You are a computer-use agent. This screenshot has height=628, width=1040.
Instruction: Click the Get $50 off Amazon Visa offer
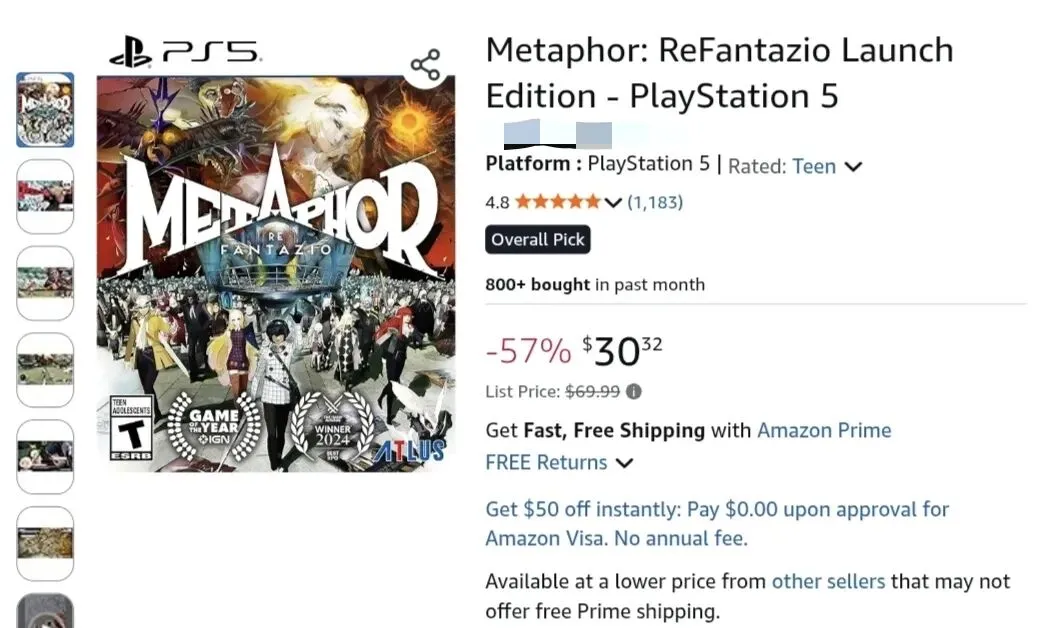716,523
